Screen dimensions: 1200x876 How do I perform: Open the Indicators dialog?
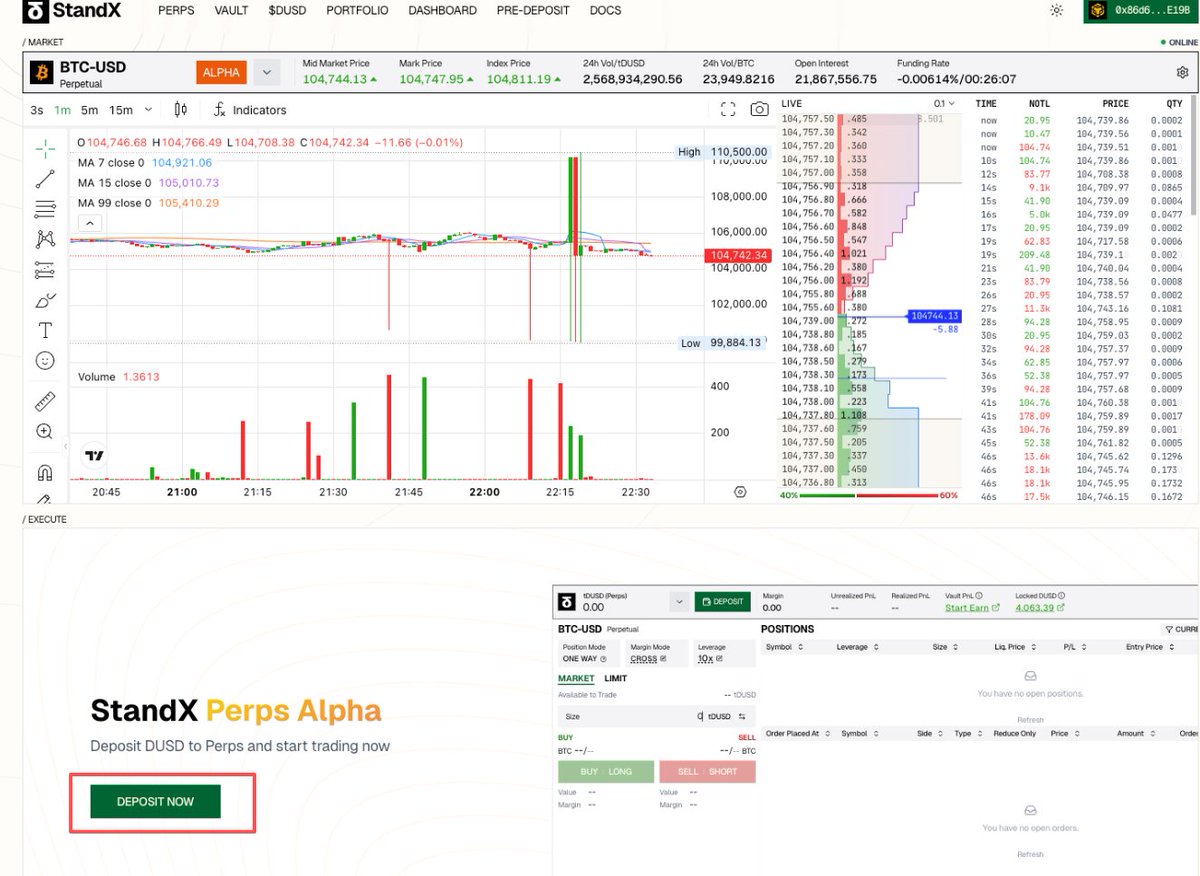pyautogui.click(x=250, y=110)
